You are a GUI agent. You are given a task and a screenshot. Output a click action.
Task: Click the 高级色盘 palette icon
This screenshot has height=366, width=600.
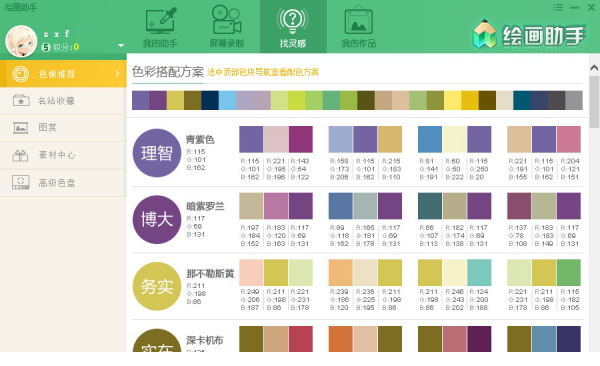click(x=21, y=183)
